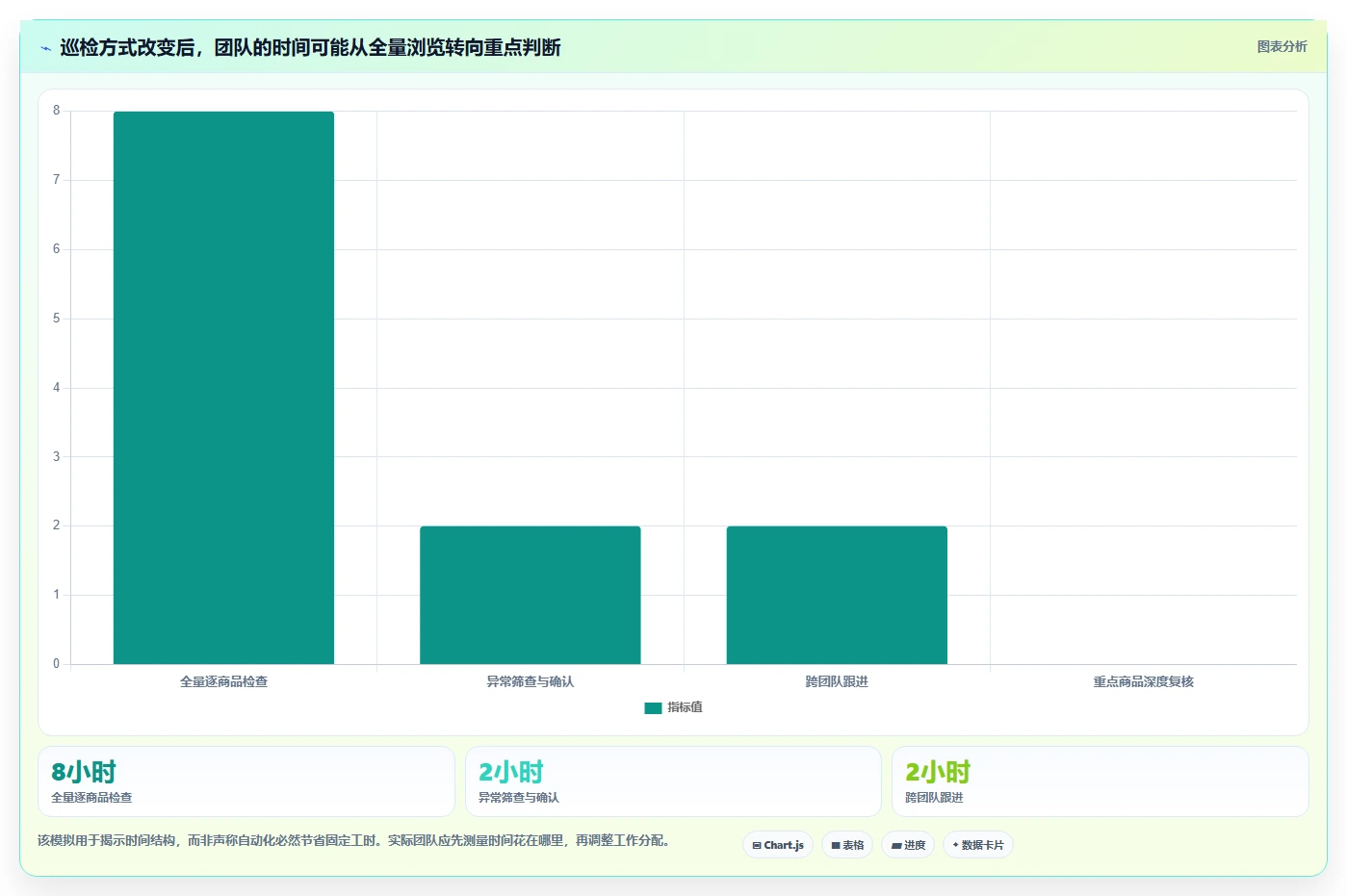This screenshot has width=1347, height=896.
Task: Click the 指标值 legend label
Action: click(x=685, y=707)
